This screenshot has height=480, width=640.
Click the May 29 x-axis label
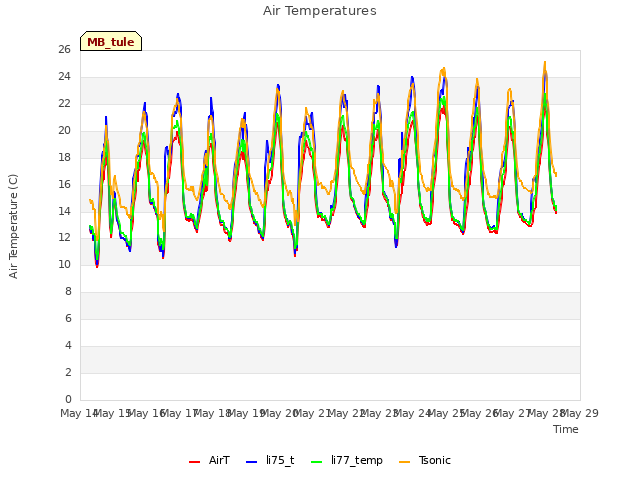click(x=580, y=413)
